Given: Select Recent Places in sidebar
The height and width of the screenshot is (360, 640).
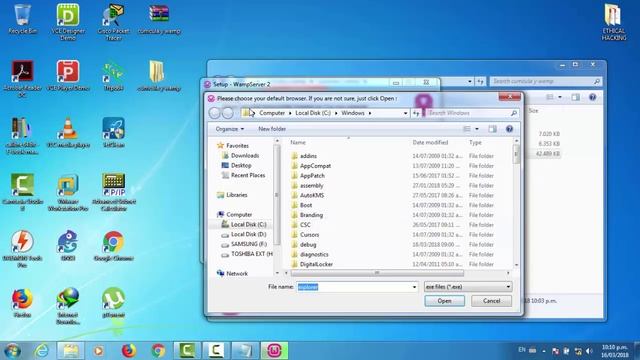Looking at the screenshot, I should tap(248, 175).
